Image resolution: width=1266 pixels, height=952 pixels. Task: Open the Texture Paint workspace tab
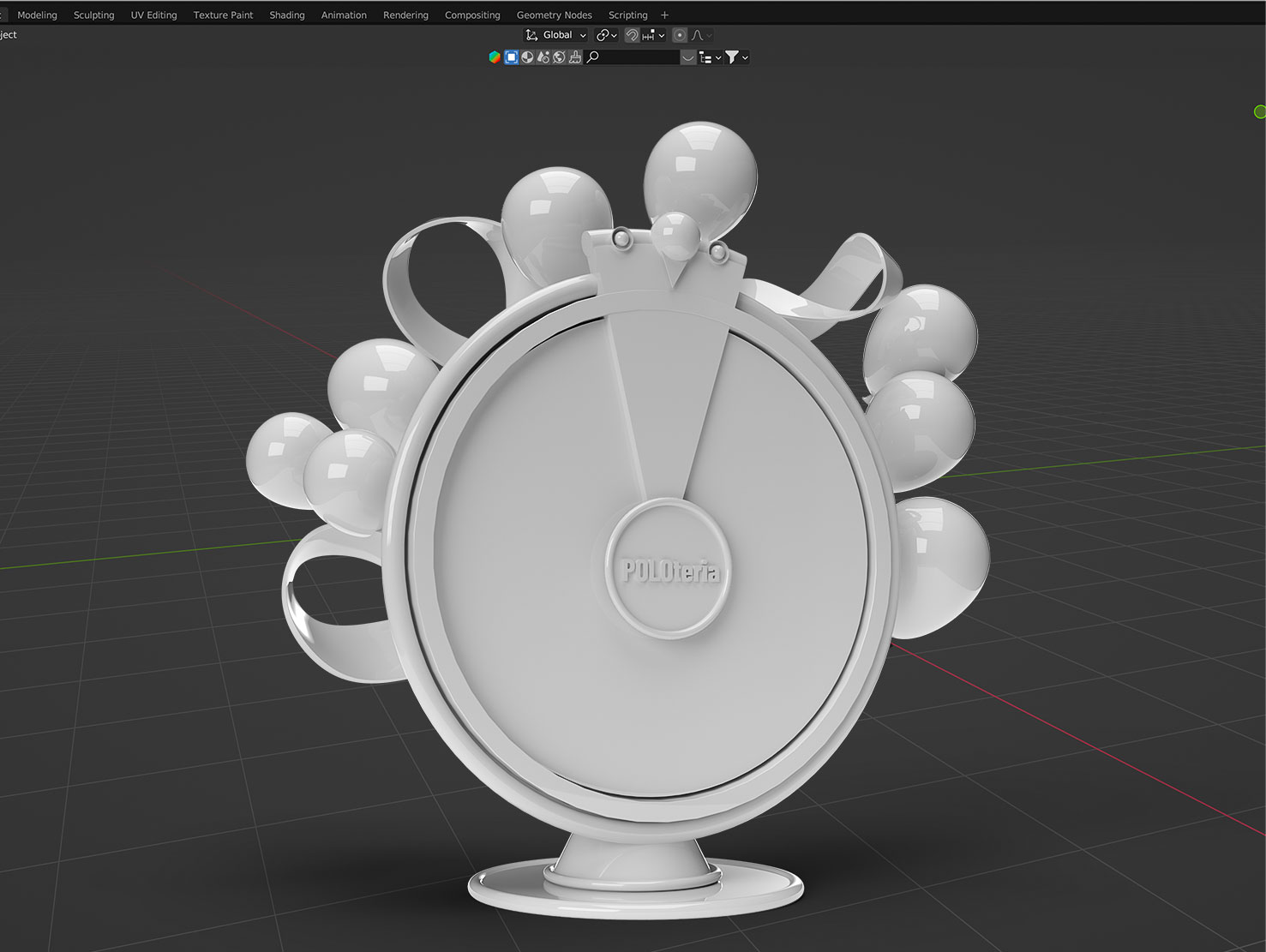pos(223,15)
